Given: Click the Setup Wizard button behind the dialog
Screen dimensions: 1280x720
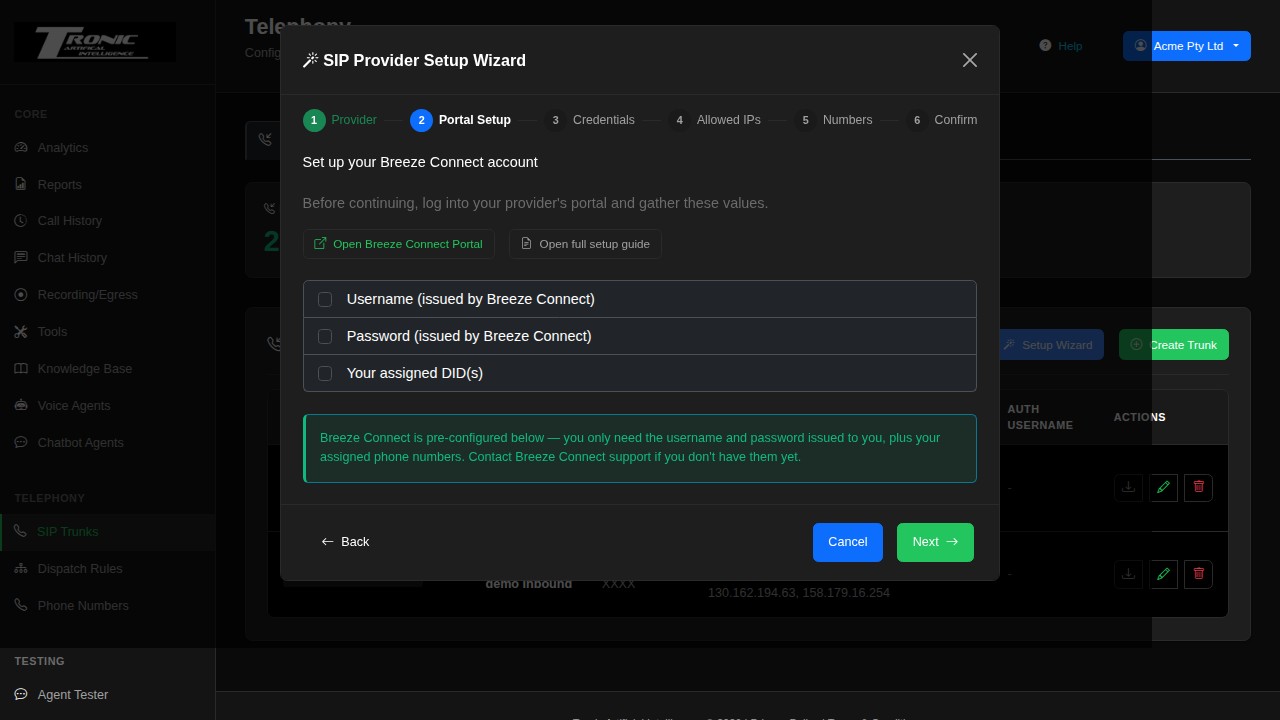Looking at the screenshot, I should click(1049, 345).
